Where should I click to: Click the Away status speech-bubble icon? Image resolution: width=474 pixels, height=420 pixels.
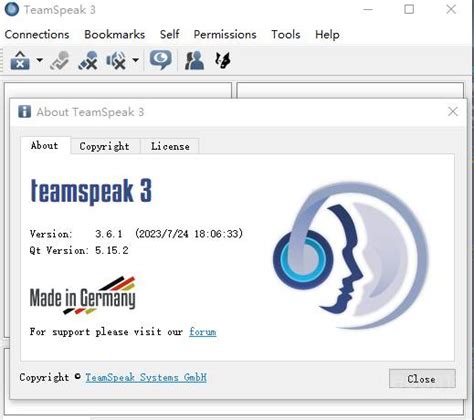[x=161, y=60]
